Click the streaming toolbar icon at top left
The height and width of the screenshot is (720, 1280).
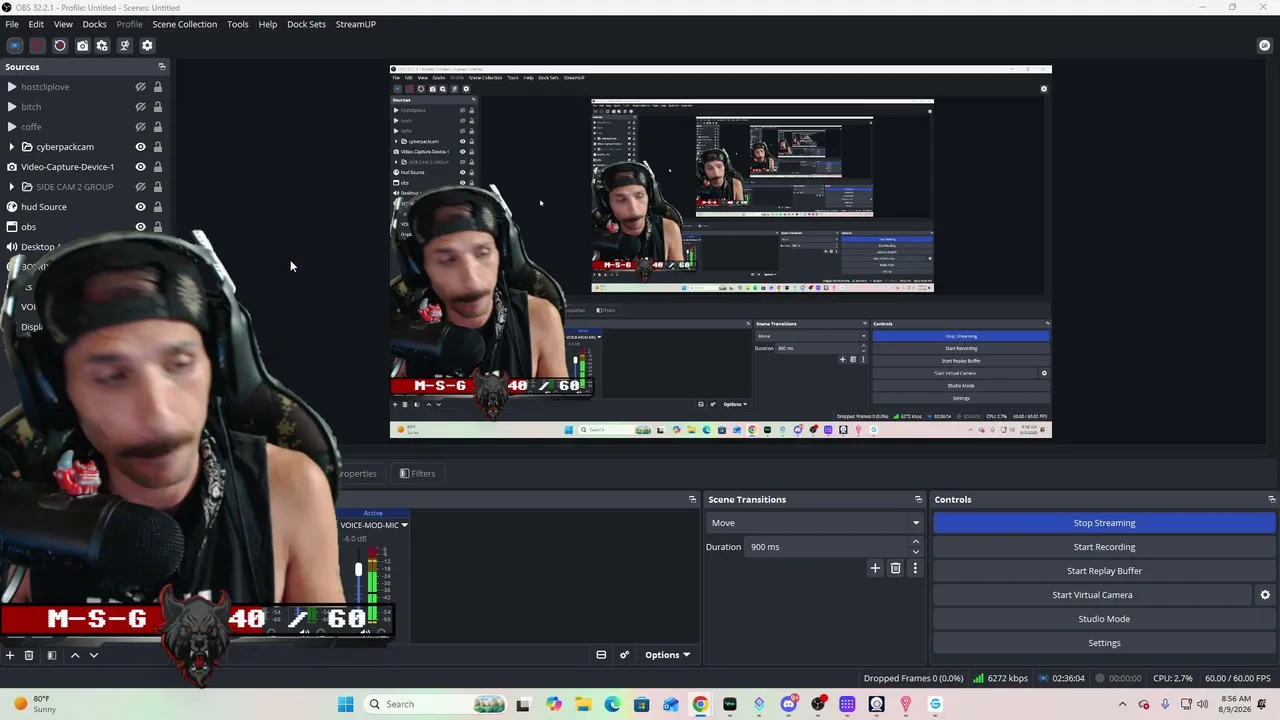(x=15, y=45)
